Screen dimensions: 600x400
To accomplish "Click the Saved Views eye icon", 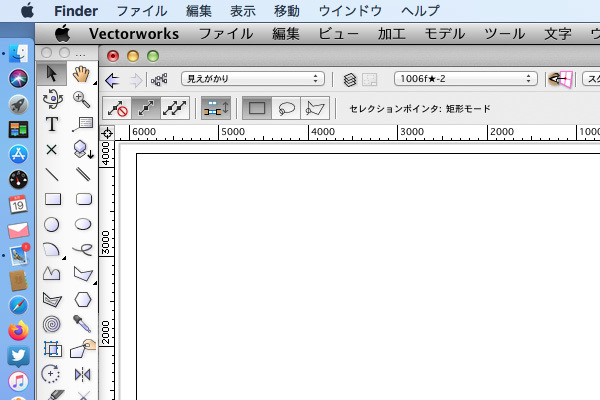I will pos(561,79).
